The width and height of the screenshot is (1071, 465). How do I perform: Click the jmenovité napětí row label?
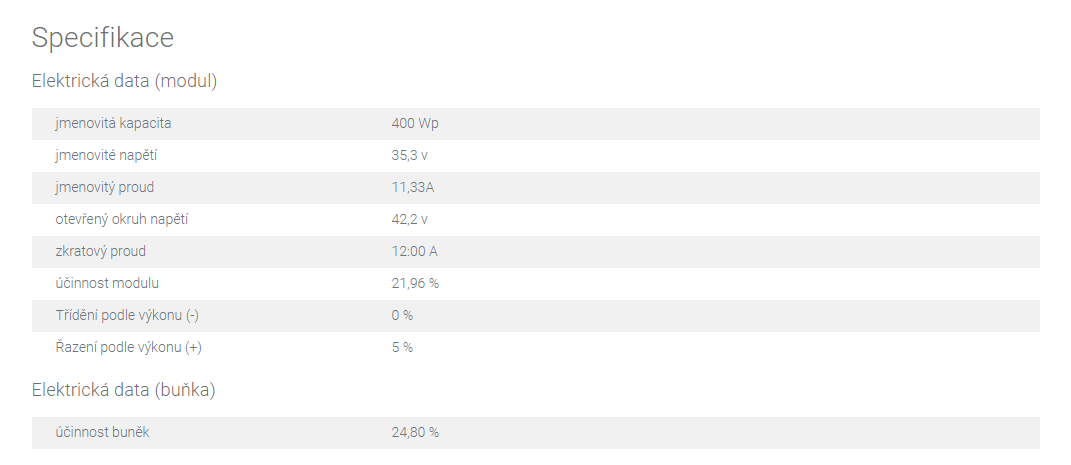106,156
